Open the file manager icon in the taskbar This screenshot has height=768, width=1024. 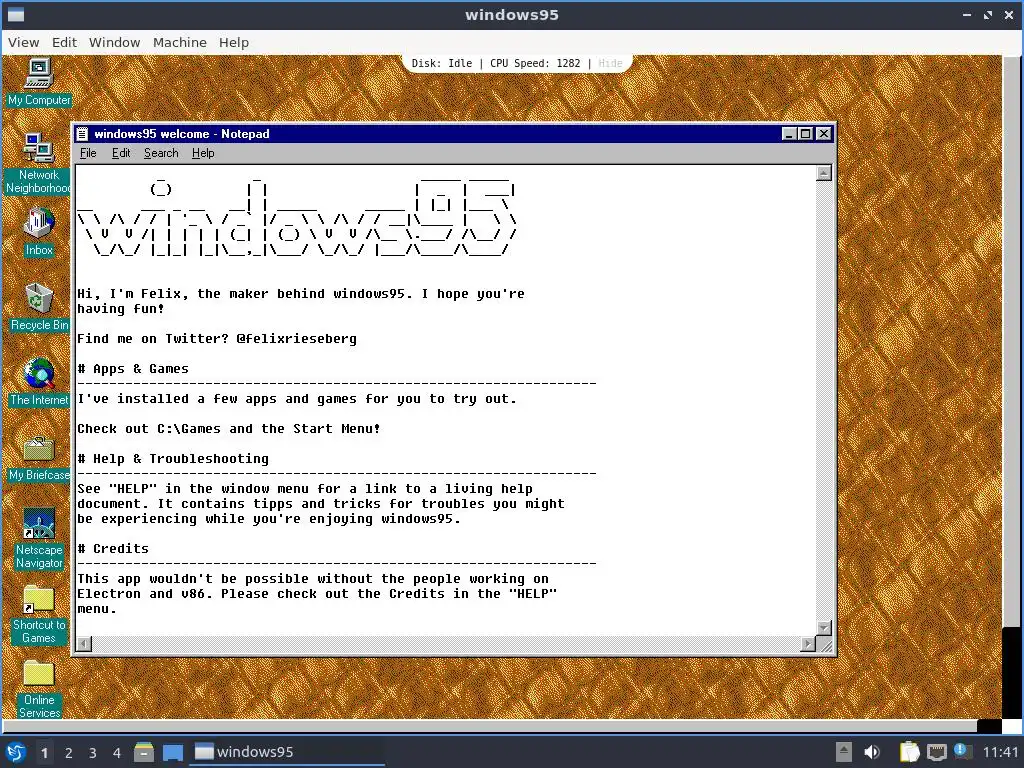pyautogui.click(x=144, y=752)
